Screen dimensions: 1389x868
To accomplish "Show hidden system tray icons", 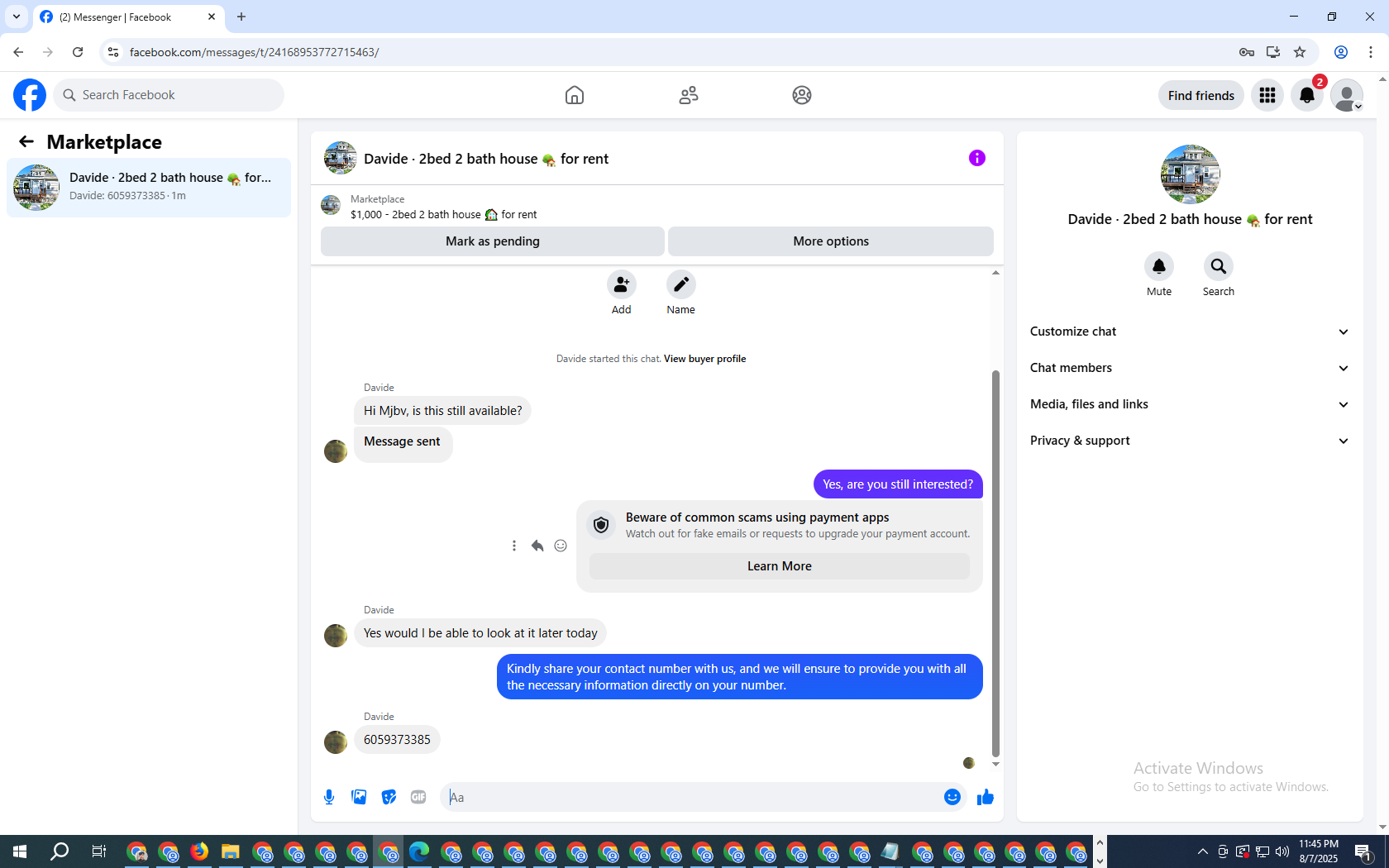I will [1202, 851].
